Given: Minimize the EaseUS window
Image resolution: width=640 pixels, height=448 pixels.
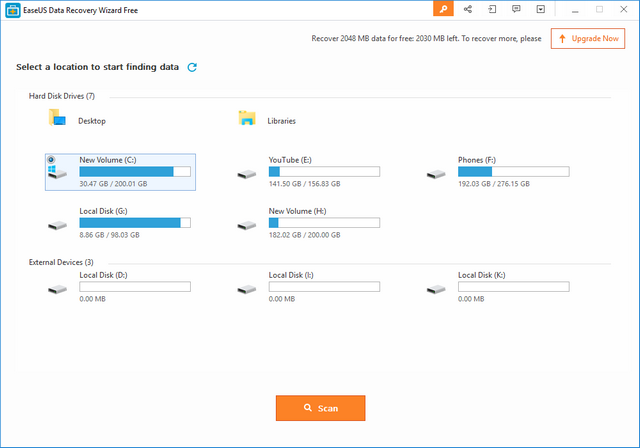Looking at the screenshot, I should [575, 10].
